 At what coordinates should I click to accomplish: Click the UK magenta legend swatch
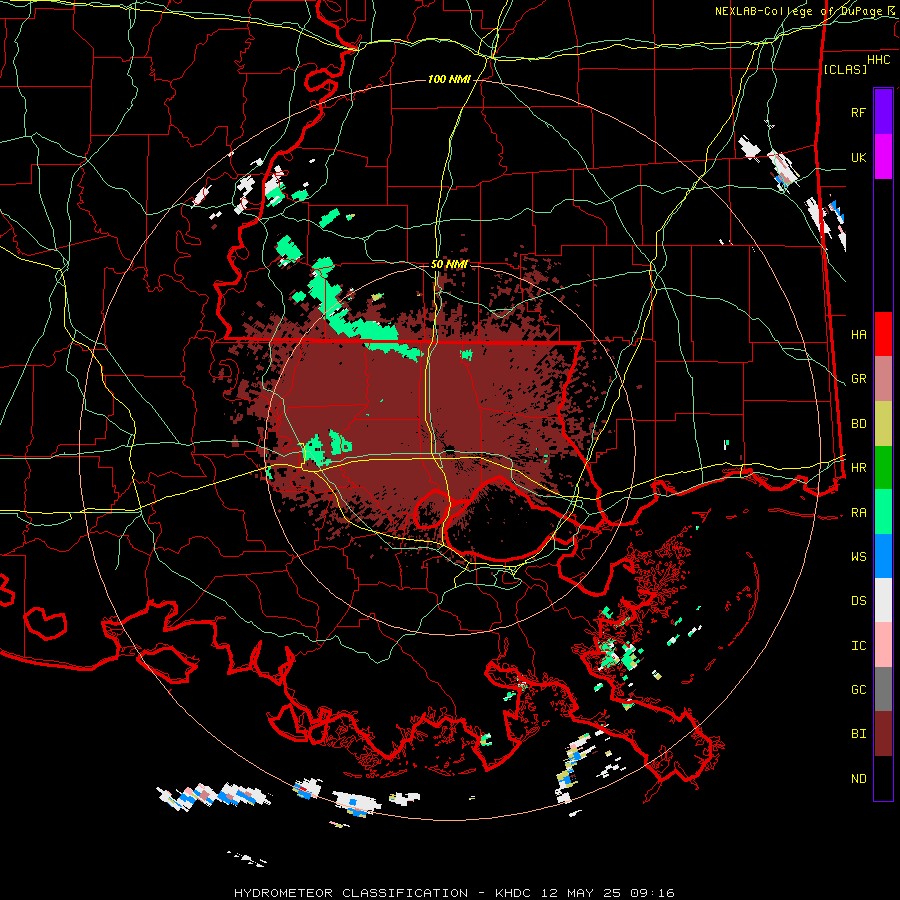coord(883,157)
